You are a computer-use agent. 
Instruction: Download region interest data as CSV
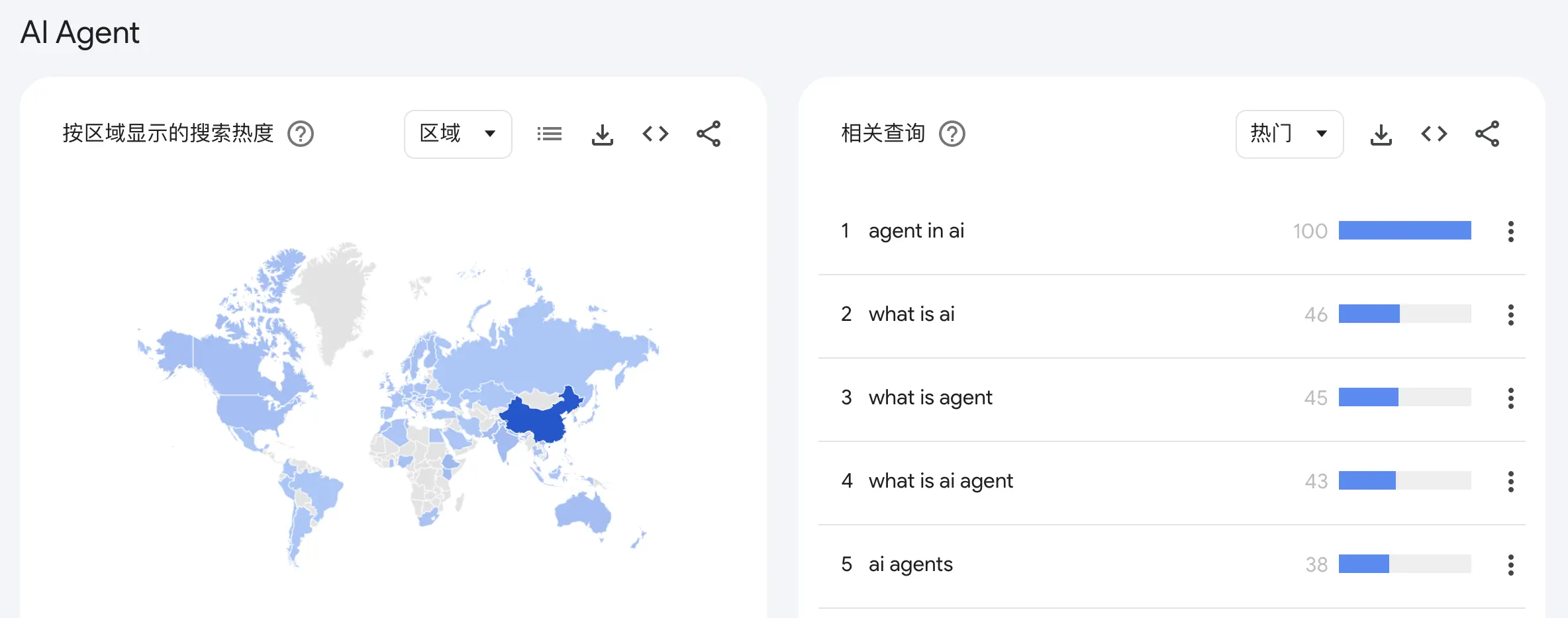[x=602, y=134]
